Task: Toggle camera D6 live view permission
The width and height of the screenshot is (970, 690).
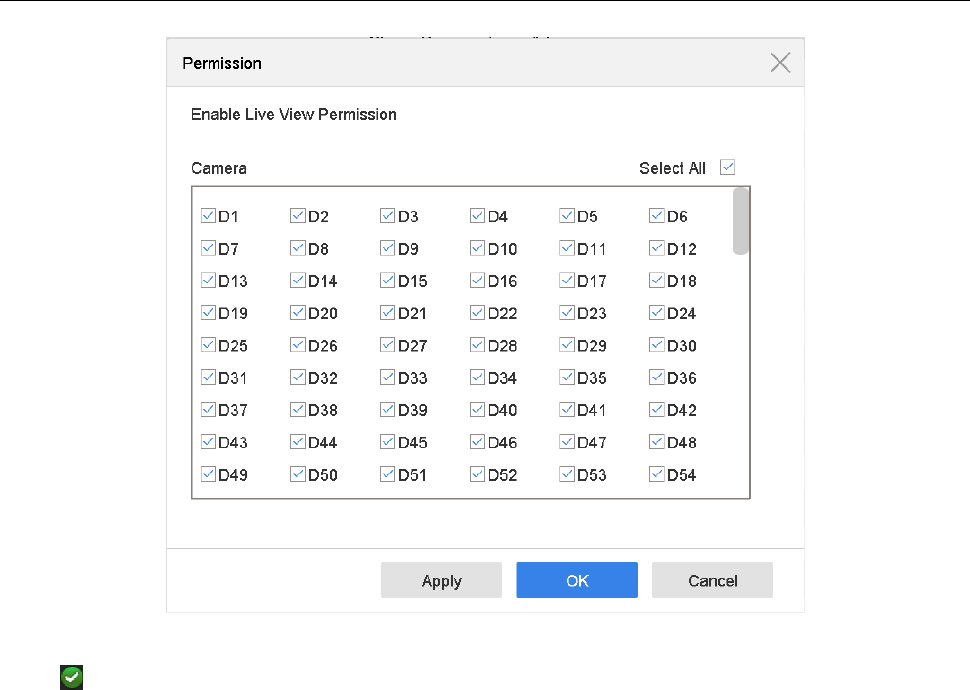Action: coord(657,216)
